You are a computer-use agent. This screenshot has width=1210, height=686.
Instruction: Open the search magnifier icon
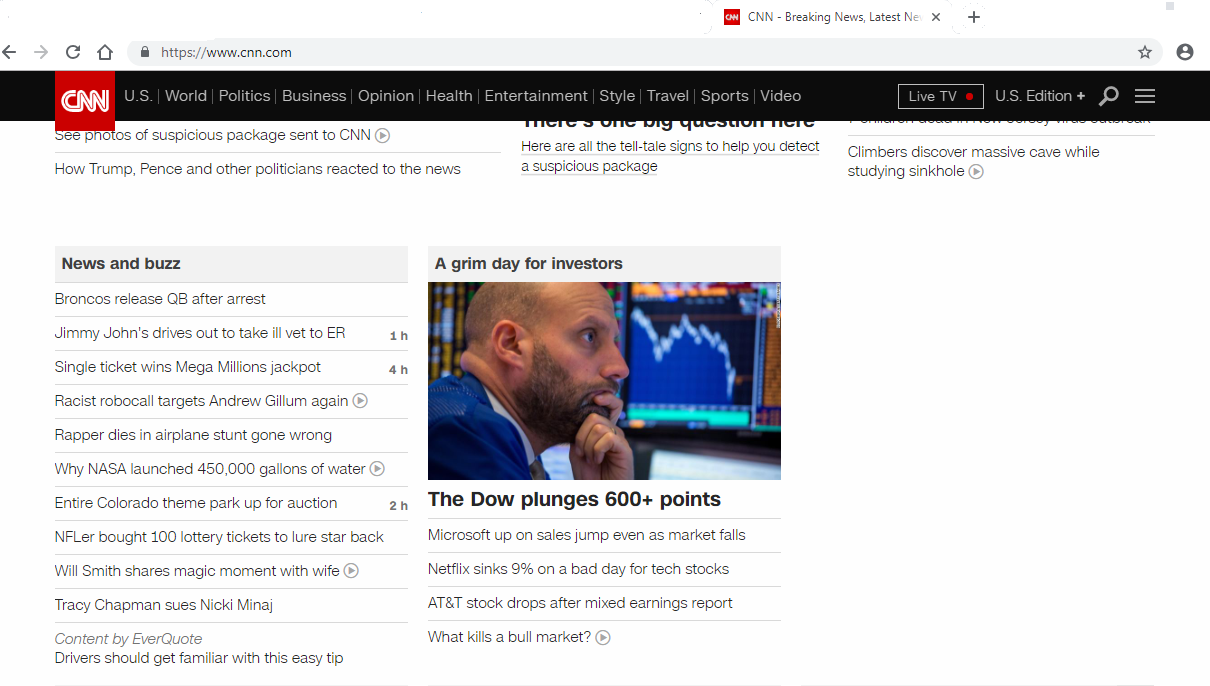click(1109, 96)
